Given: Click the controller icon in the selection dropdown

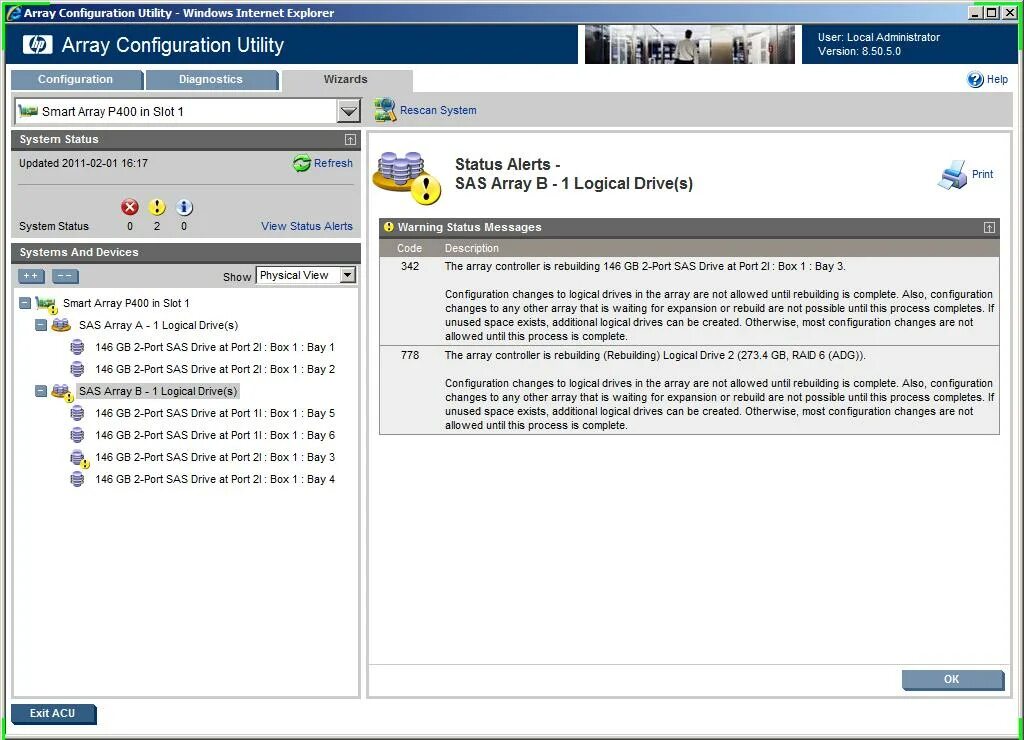Looking at the screenshot, I should click(x=28, y=111).
